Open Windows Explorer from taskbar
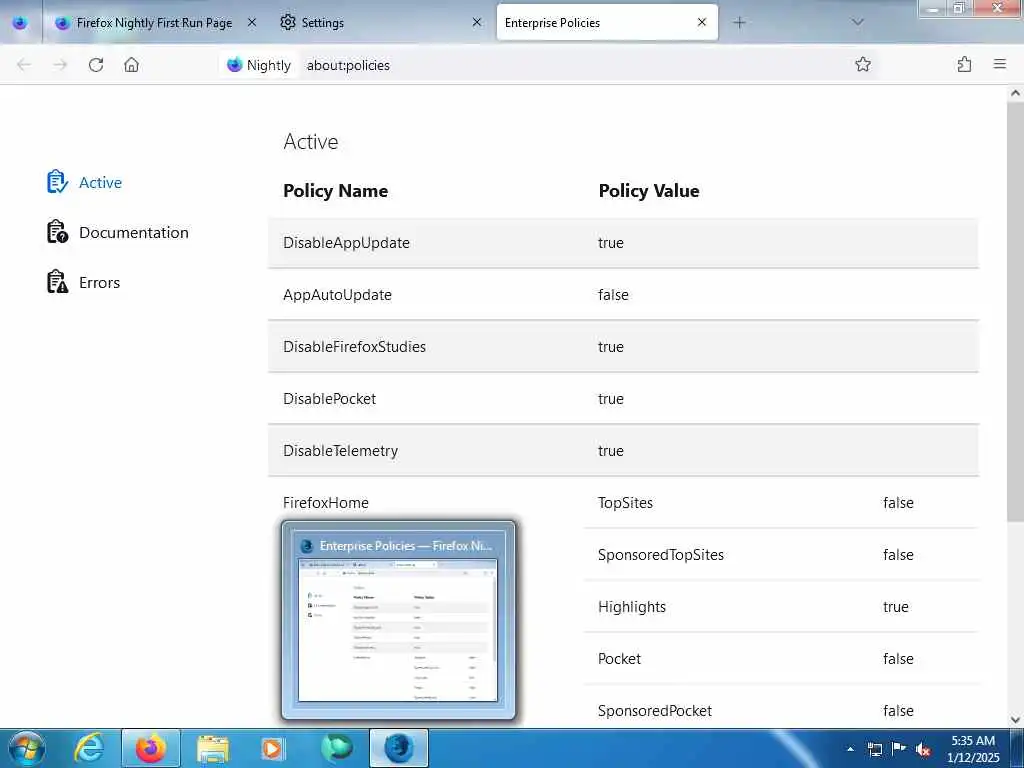 (x=213, y=748)
